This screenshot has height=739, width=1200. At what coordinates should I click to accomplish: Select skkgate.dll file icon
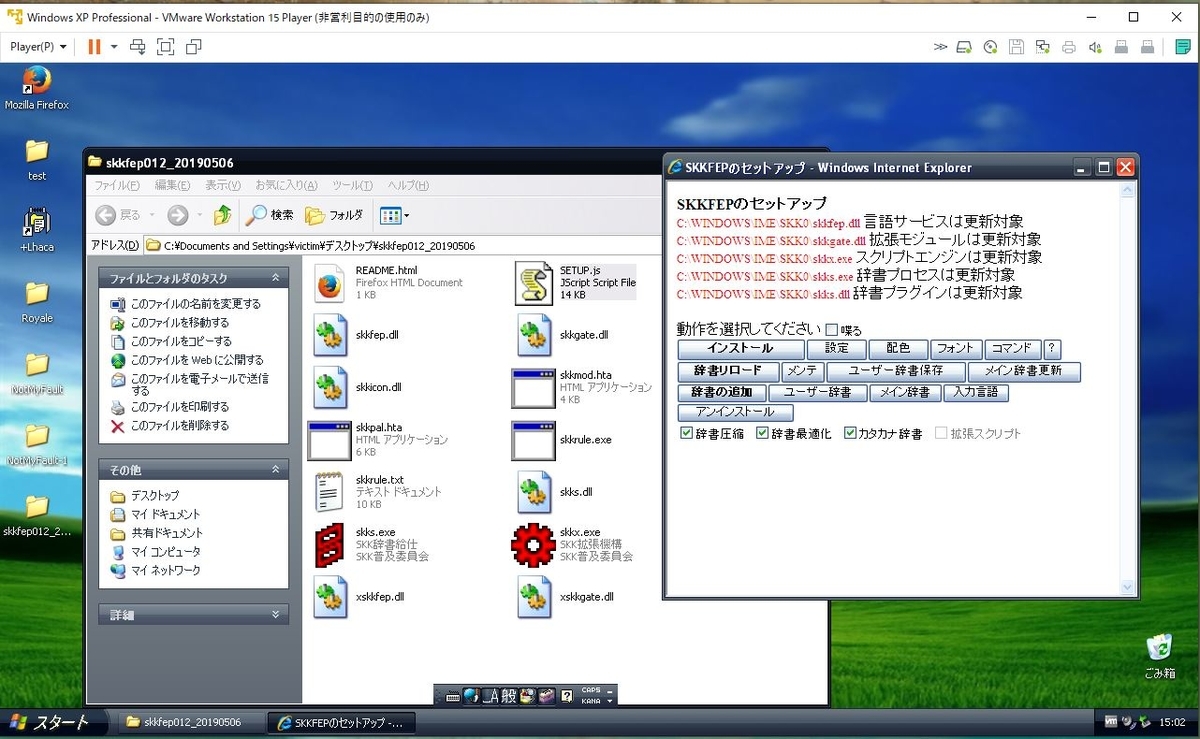pos(534,335)
